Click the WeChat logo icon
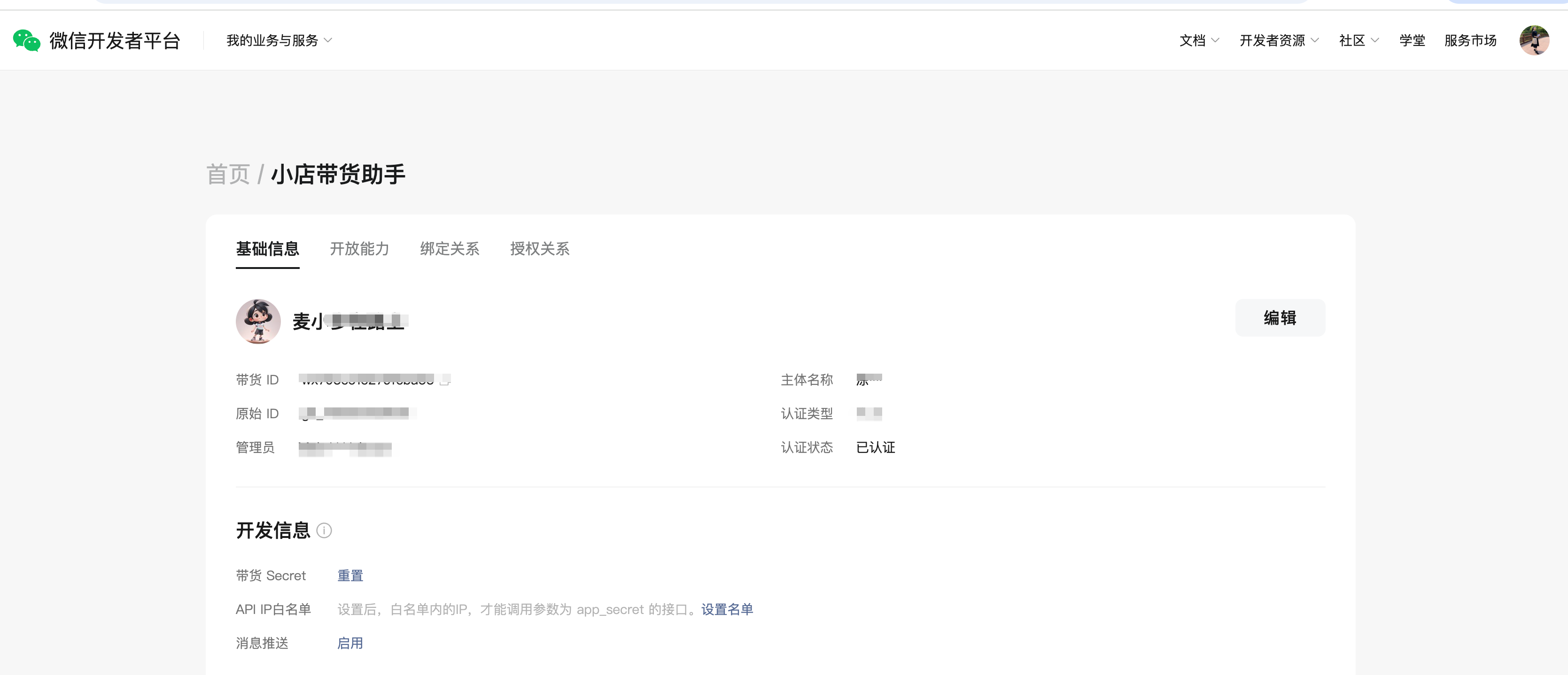1568x675 pixels. 27,41
